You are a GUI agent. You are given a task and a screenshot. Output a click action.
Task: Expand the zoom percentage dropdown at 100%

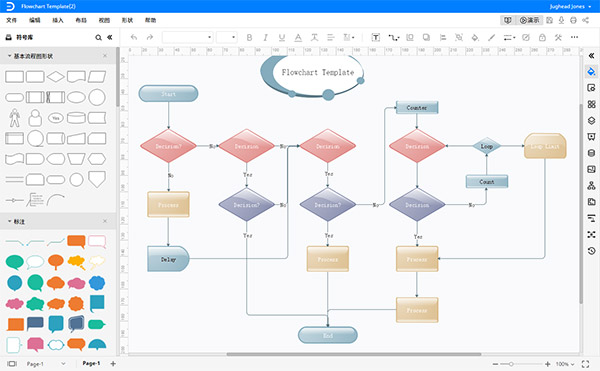click(x=565, y=364)
